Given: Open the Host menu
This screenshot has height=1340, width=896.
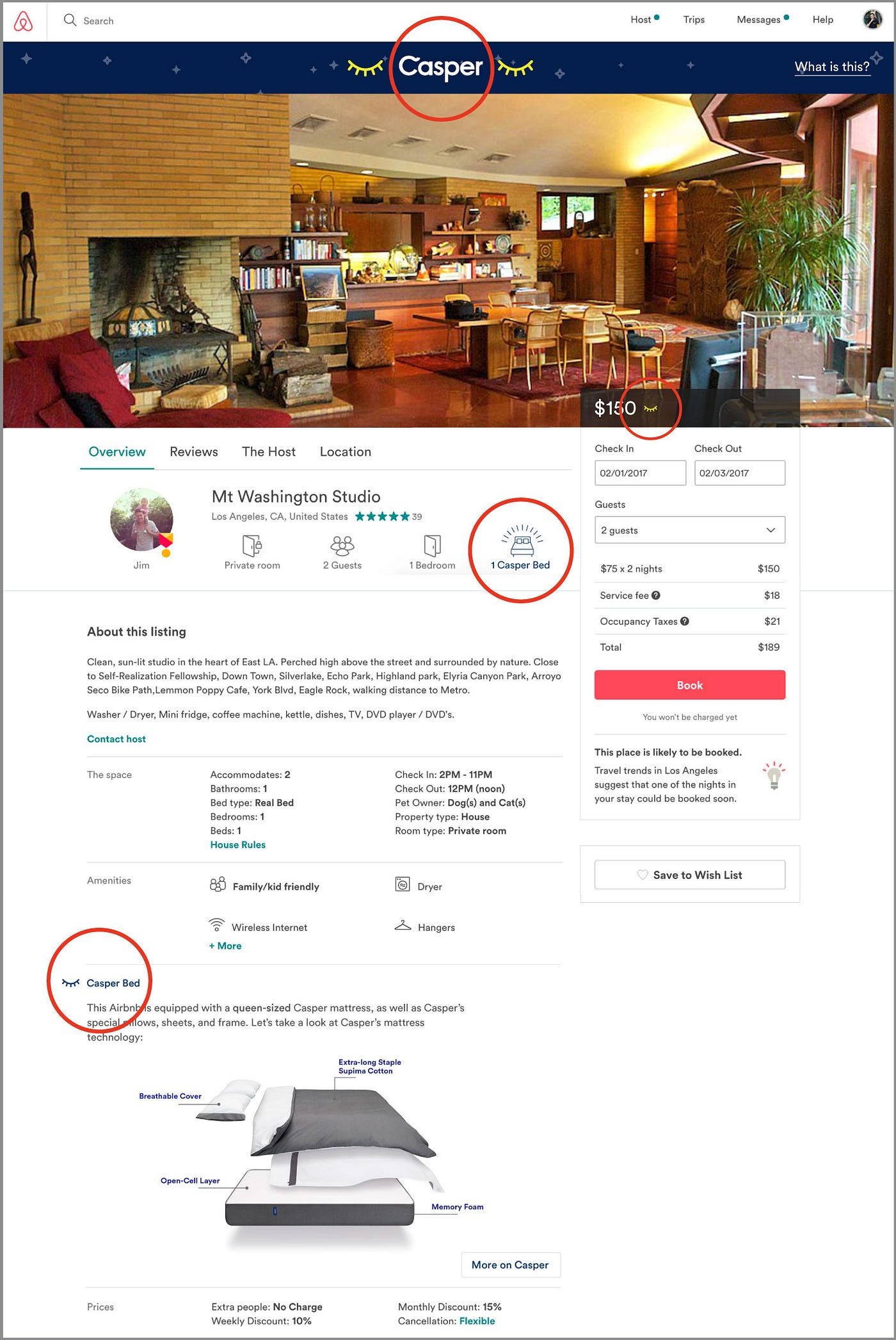Looking at the screenshot, I should coord(641,20).
